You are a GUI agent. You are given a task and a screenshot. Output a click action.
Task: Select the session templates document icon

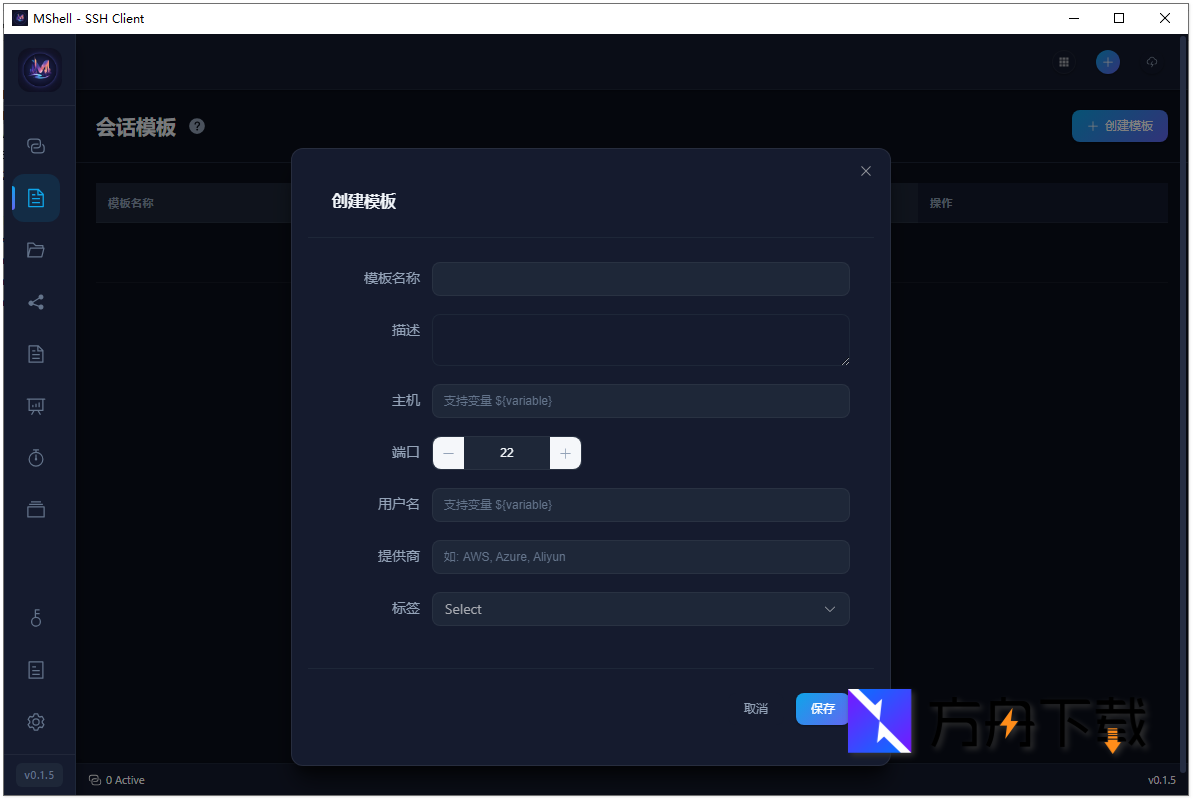point(36,198)
